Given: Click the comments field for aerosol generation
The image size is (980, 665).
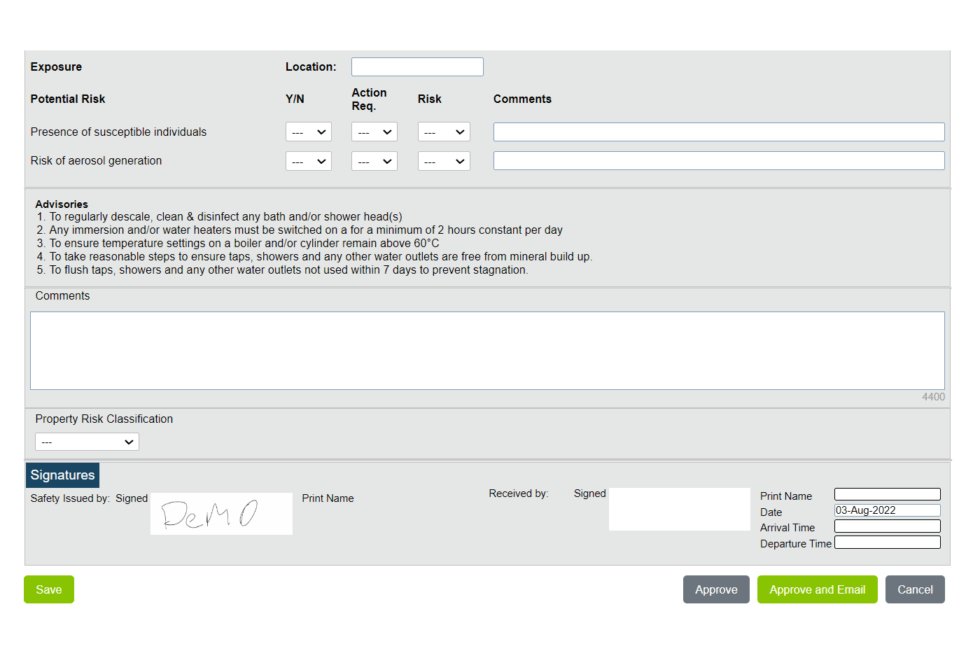Looking at the screenshot, I should click(x=718, y=160).
